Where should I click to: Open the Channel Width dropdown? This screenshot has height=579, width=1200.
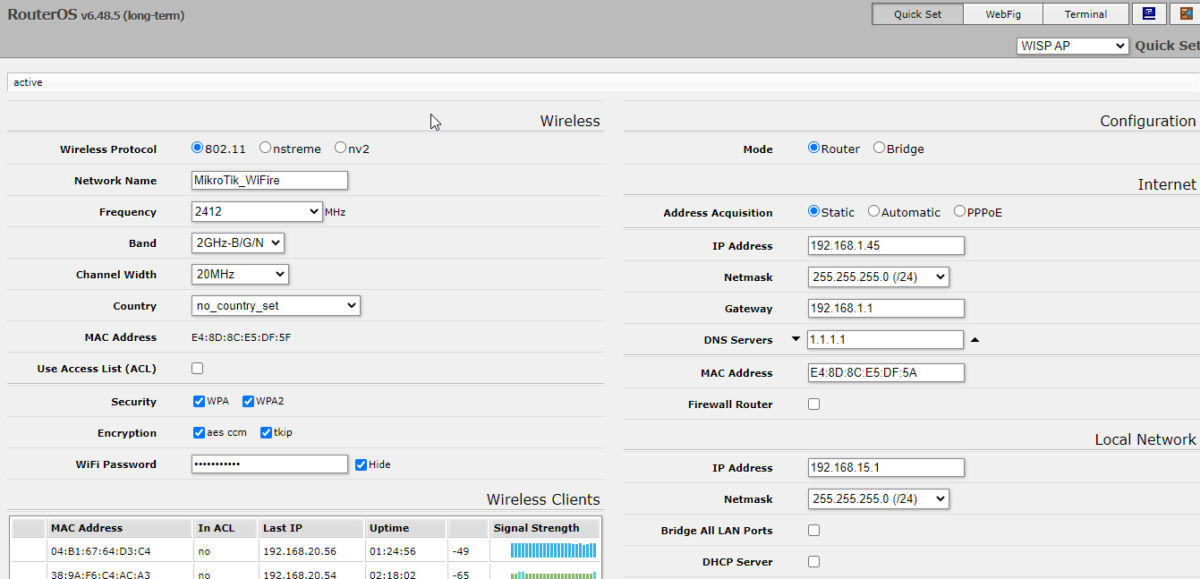pyautogui.click(x=239, y=274)
